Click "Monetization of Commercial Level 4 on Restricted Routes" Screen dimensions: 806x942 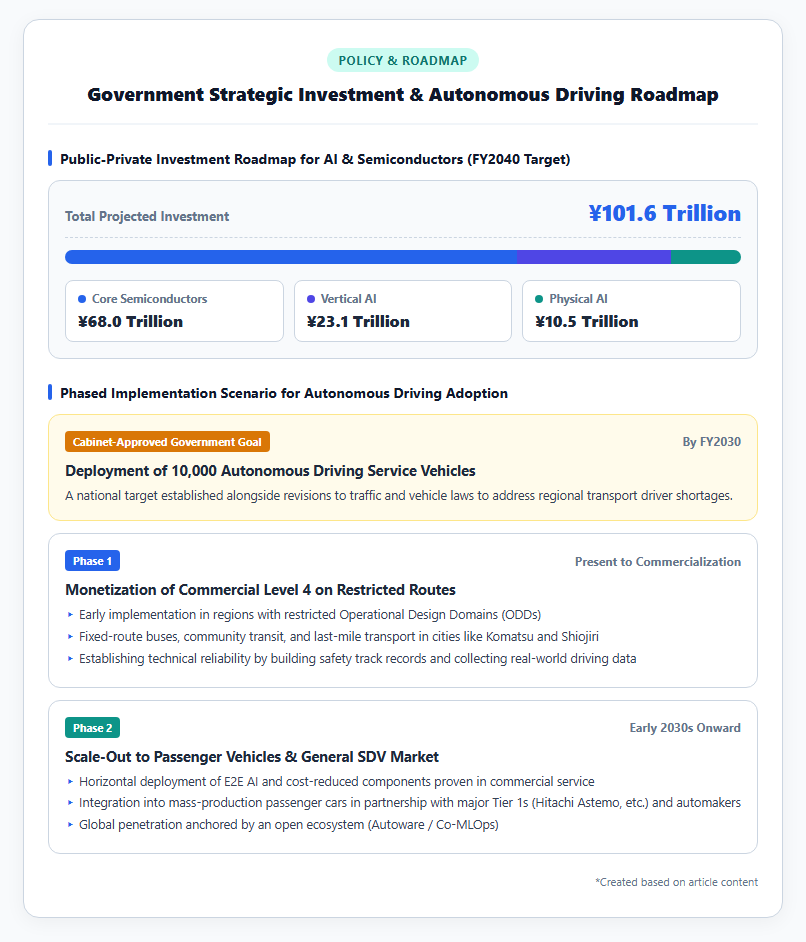[261, 590]
